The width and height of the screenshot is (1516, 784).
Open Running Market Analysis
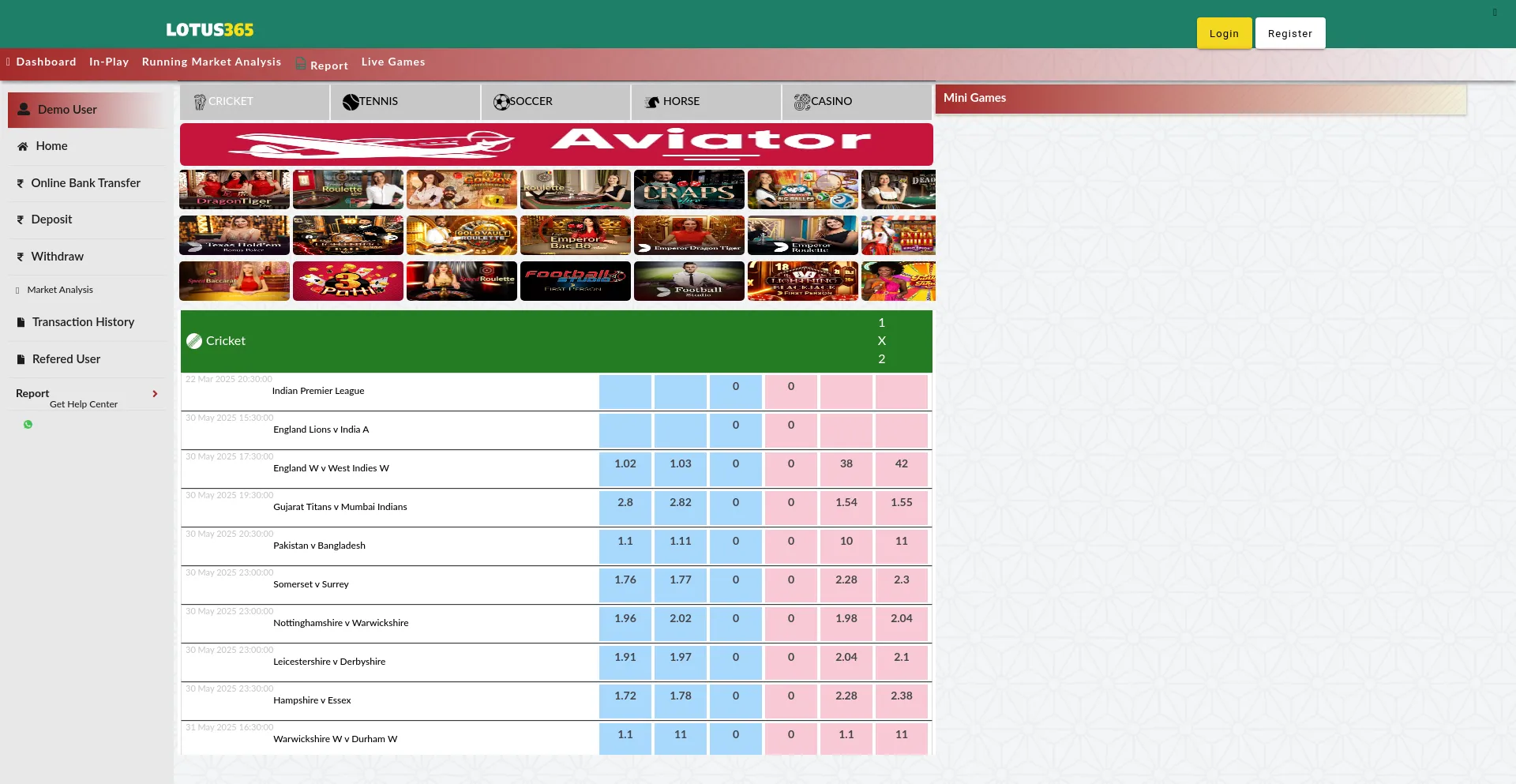pos(212,62)
